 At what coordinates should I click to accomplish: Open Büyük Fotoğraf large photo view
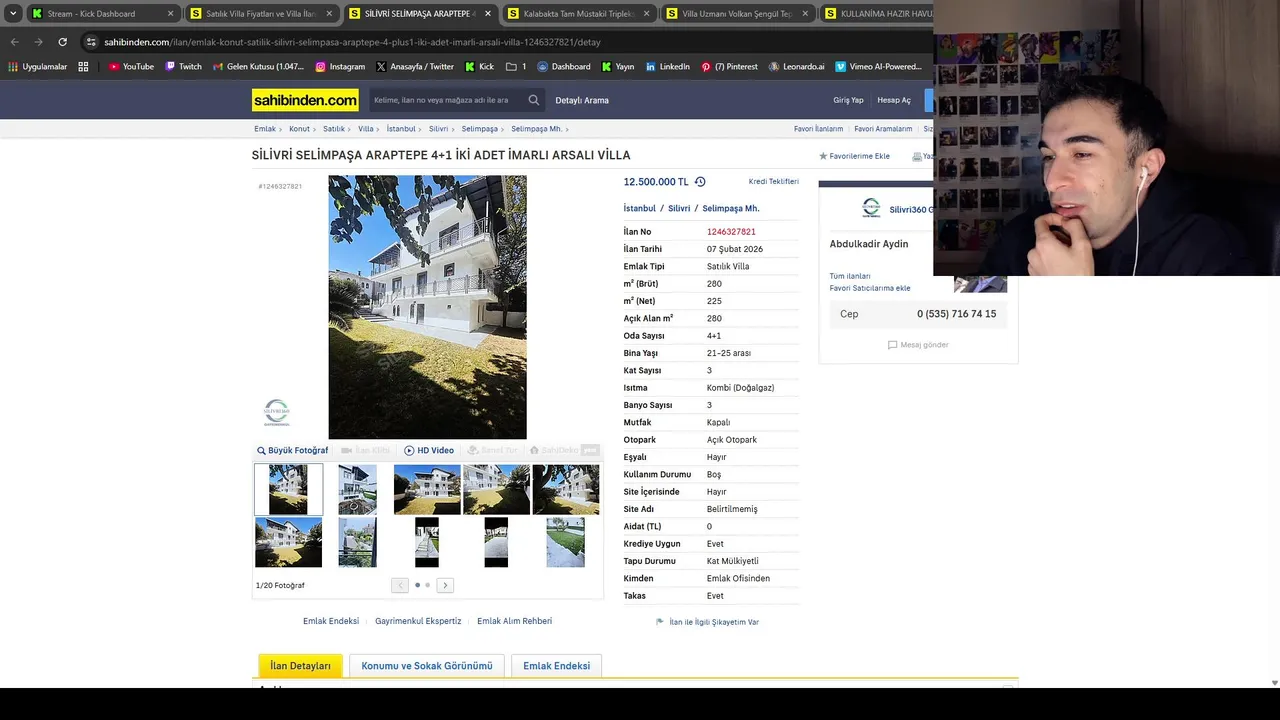click(x=293, y=451)
